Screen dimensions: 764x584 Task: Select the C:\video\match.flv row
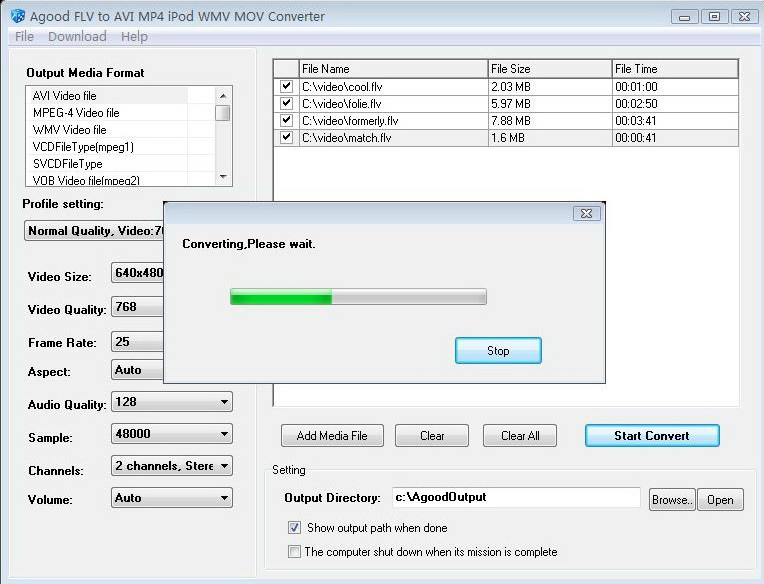[506, 138]
